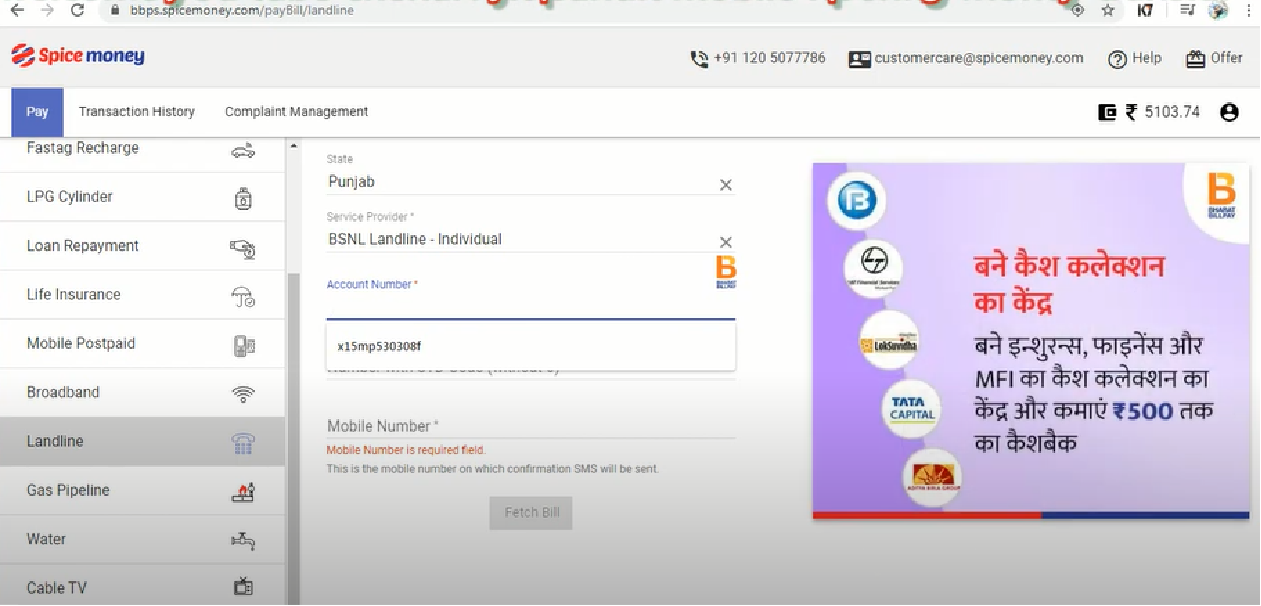Clear the Service Provider selection
This screenshot has height=606, width=1261.
coord(726,242)
